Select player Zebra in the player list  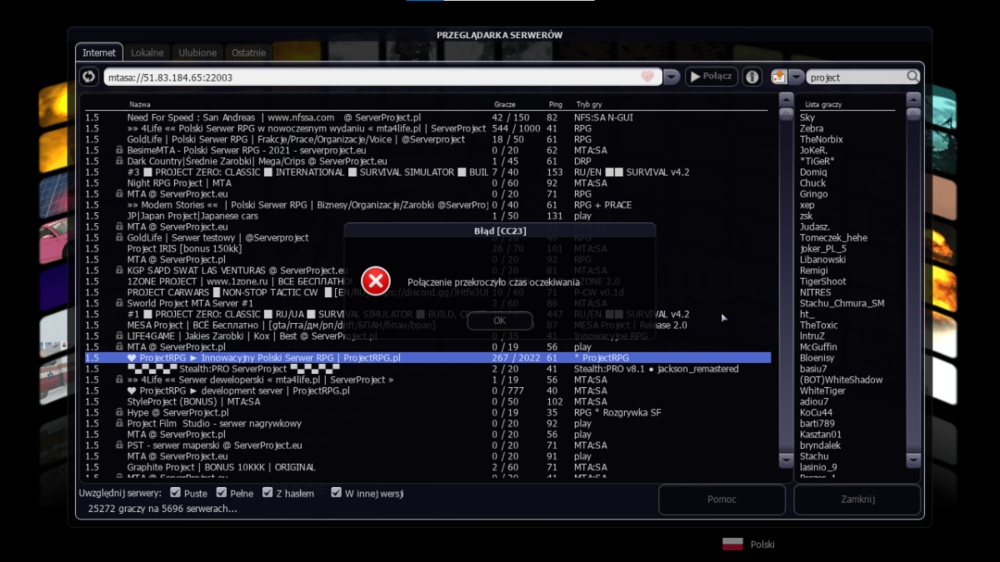pyautogui.click(x=811, y=128)
